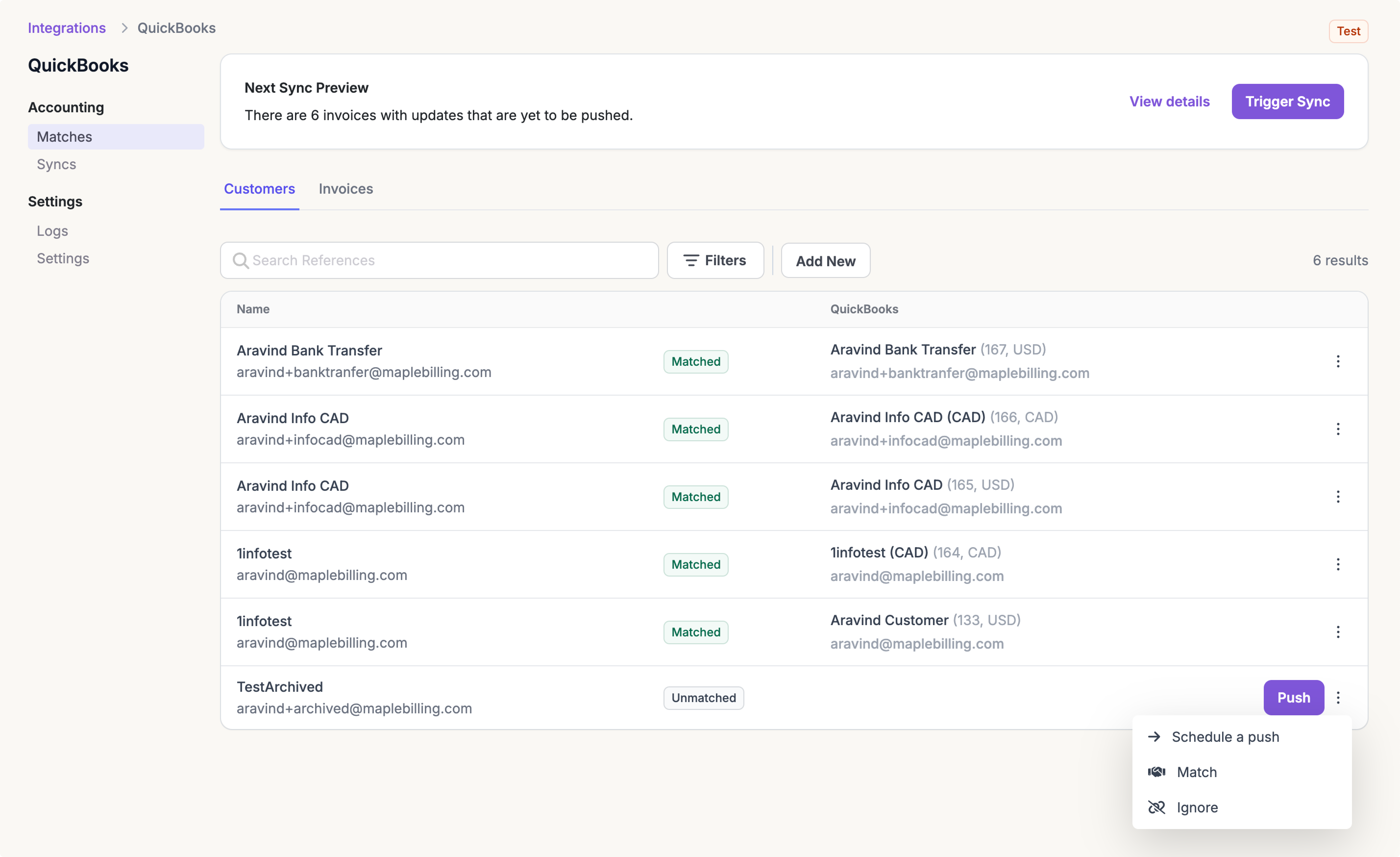
Task: Click the Trigger Sync button
Action: point(1287,101)
